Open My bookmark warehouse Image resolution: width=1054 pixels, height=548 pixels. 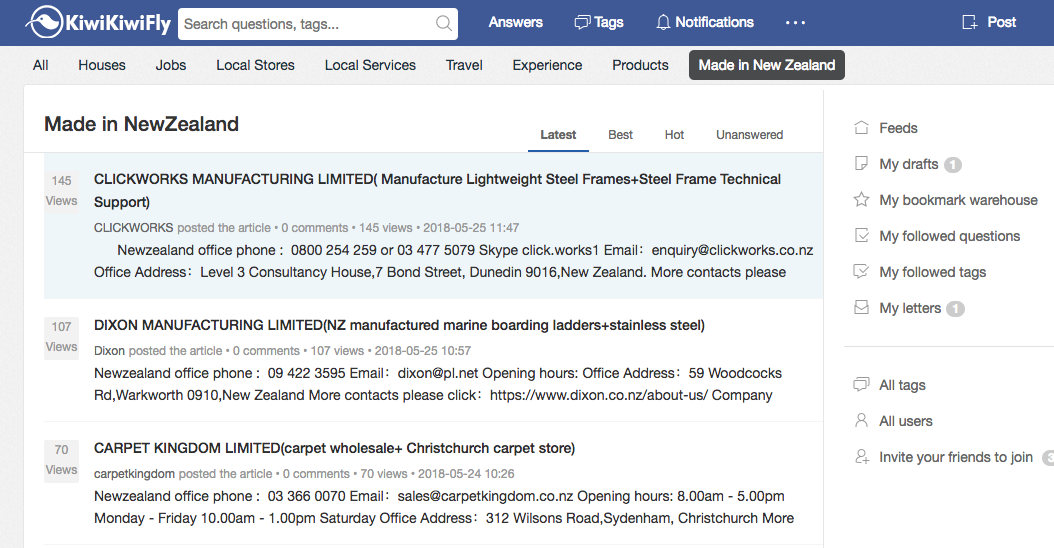pos(959,200)
